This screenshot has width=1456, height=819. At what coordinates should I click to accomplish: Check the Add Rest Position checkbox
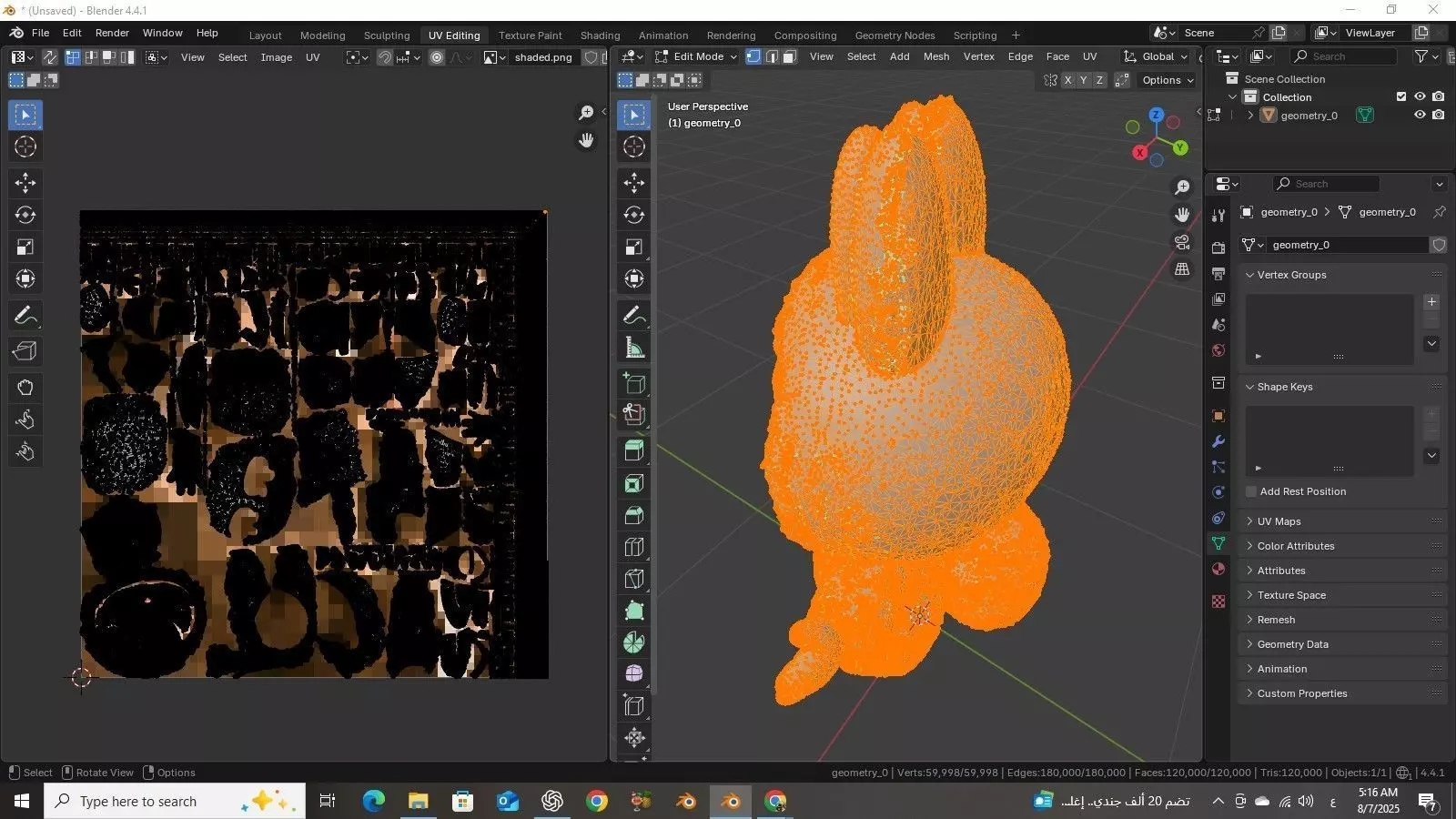[1251, 491]
